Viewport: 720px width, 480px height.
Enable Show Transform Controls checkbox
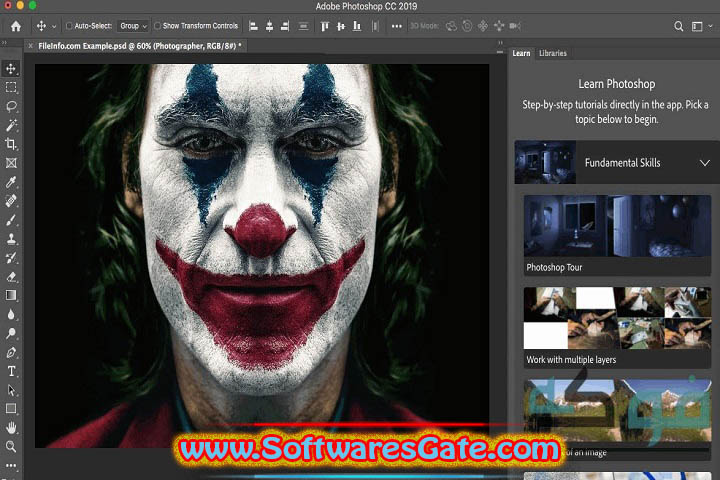tap(157, 26)
